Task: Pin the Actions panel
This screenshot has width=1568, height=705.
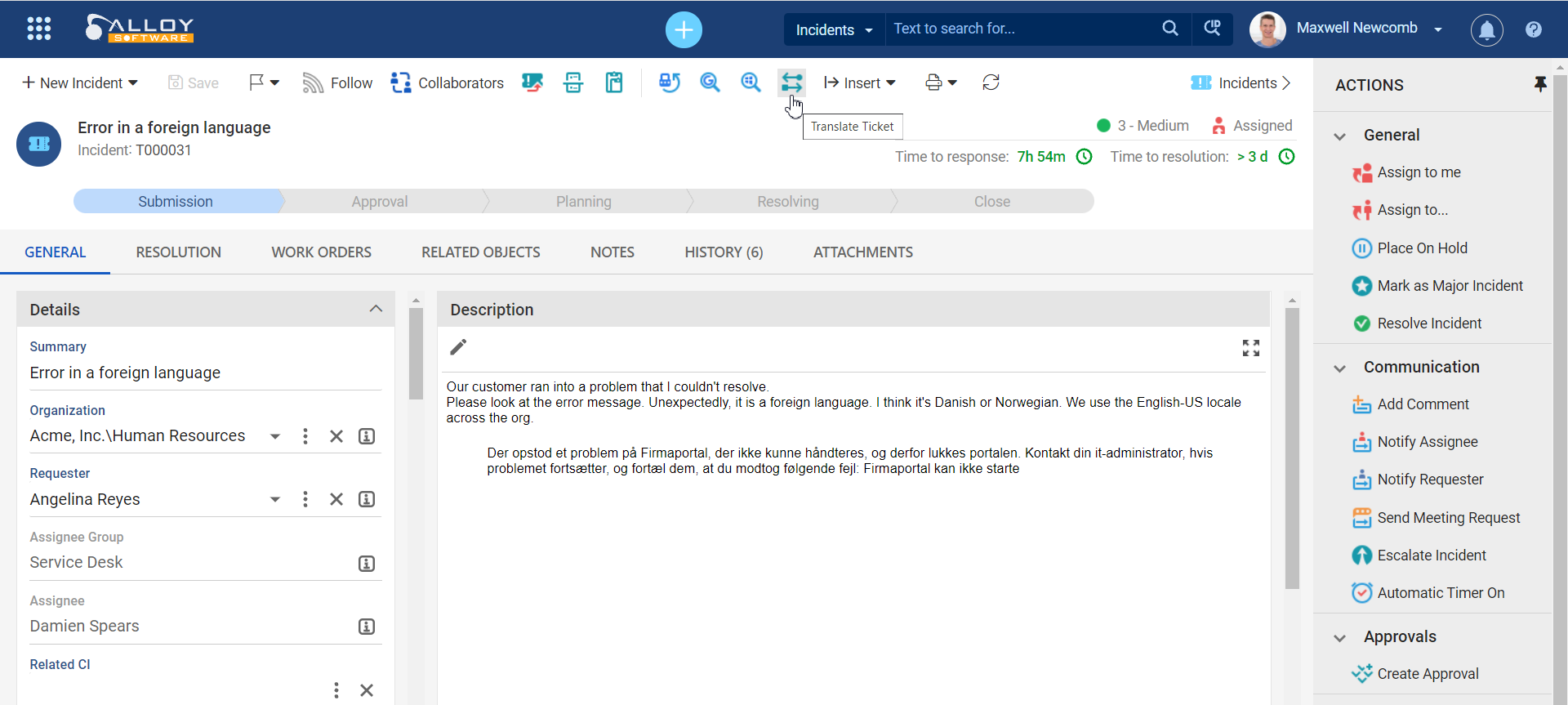Action: [1539, 84]
